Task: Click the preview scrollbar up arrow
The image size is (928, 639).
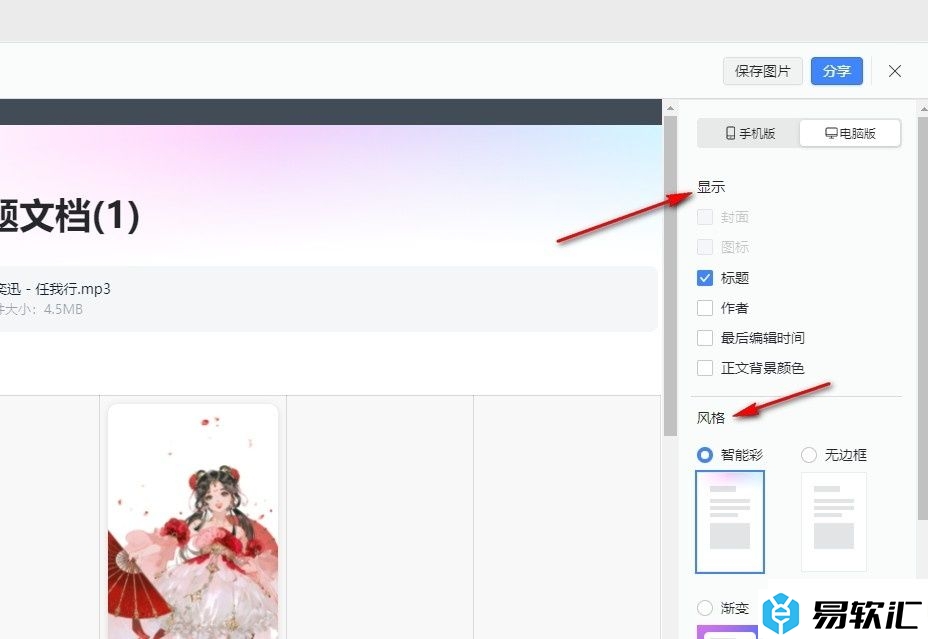Action: pyautogui.click(x=670, y=108)
